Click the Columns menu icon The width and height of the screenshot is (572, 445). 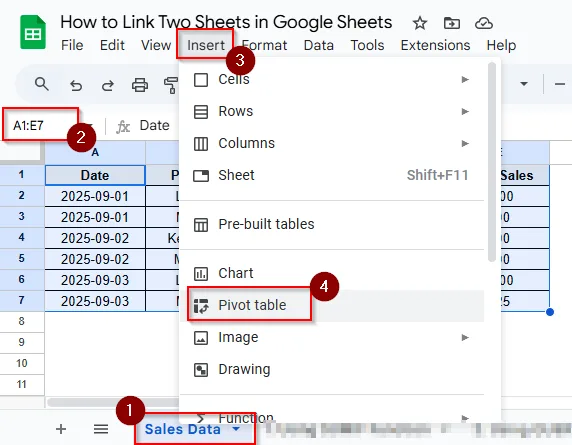pyautogui.click(x=201, y=144)
